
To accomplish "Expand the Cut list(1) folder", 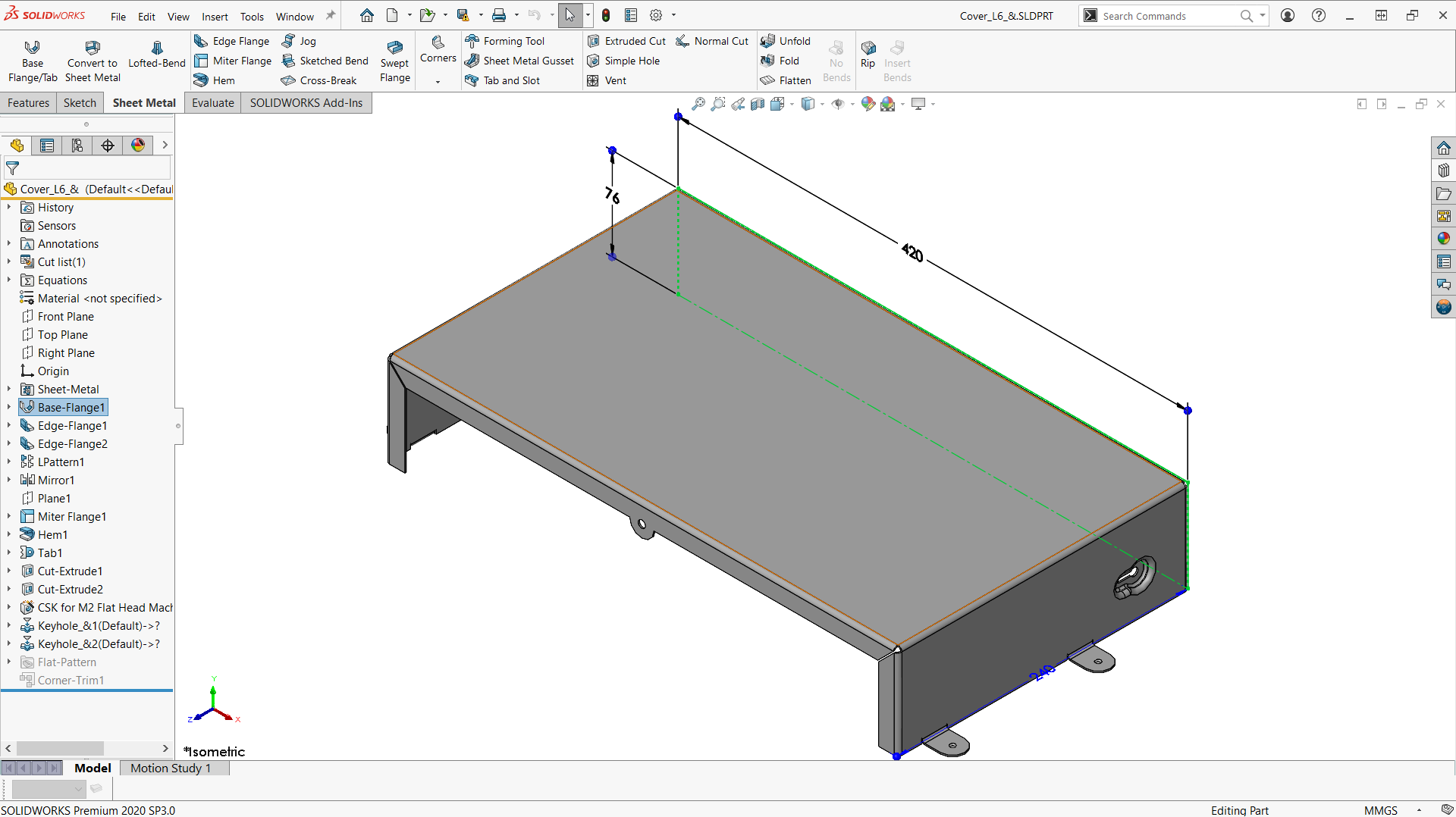I will (x=9, y=262).
